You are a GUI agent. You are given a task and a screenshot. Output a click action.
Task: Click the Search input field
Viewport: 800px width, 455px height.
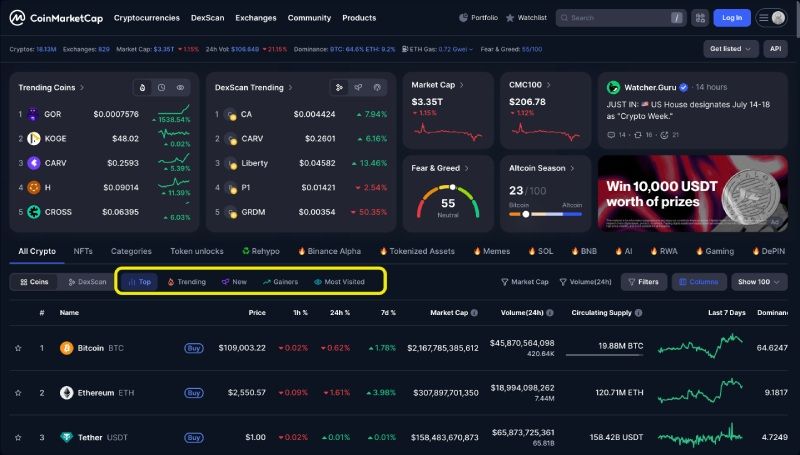[x=621, y=18]
